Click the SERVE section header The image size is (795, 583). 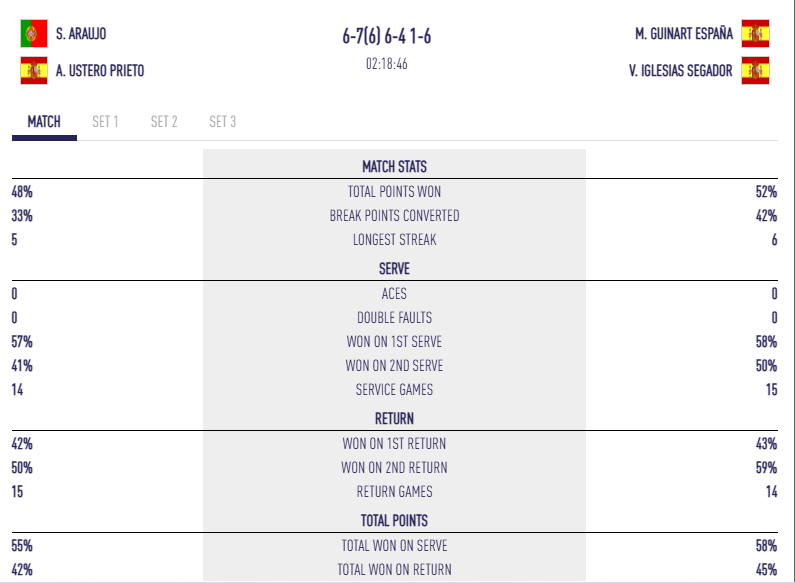pyautogui.click(x=394, y=269)
